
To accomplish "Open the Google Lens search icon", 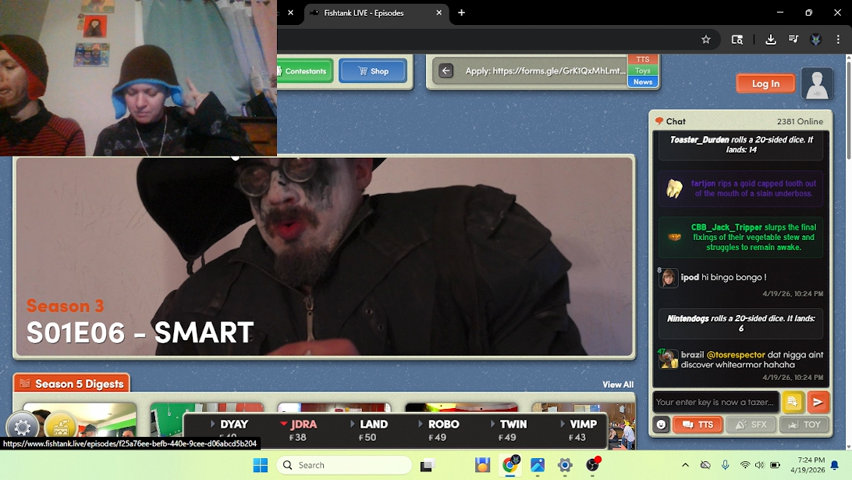I will click(x=737, y=39).
